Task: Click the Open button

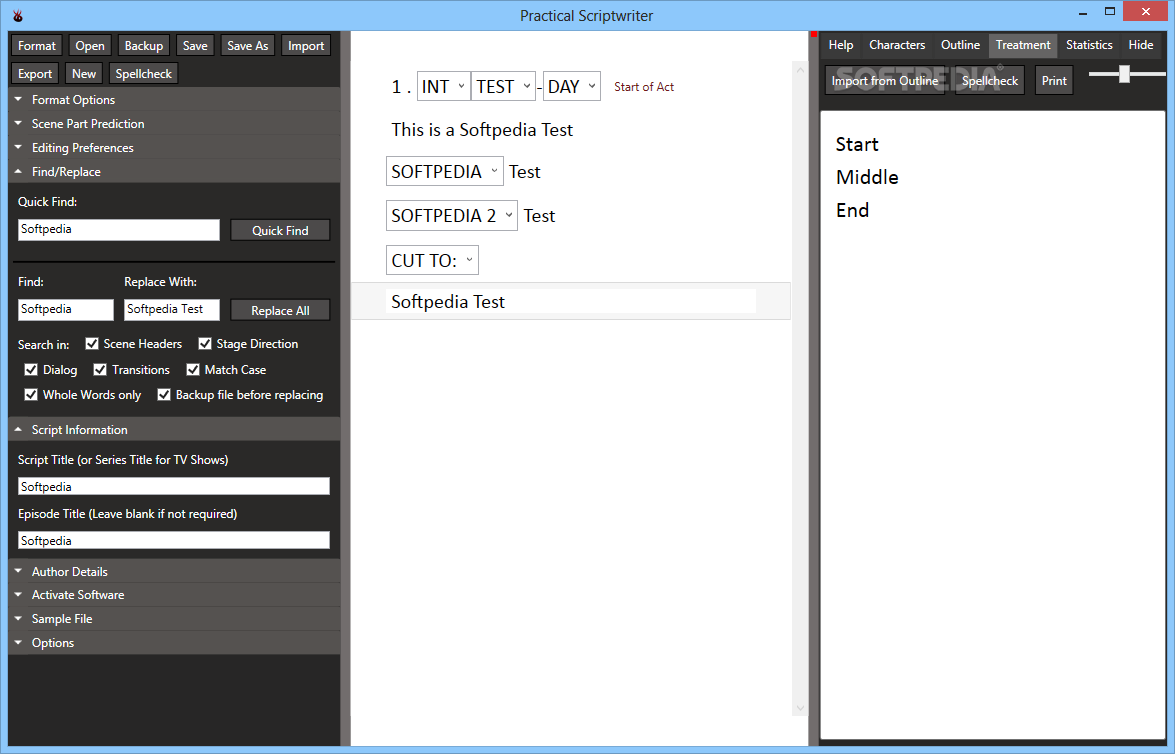Action: pos(90,46)
